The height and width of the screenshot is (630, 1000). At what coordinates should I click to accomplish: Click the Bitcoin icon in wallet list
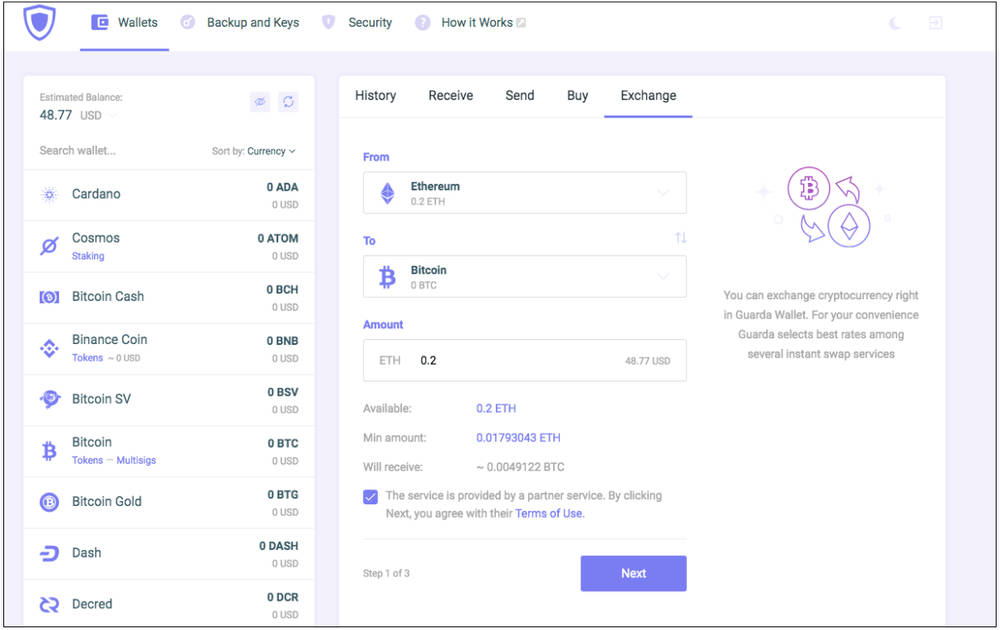pos(49,451)
